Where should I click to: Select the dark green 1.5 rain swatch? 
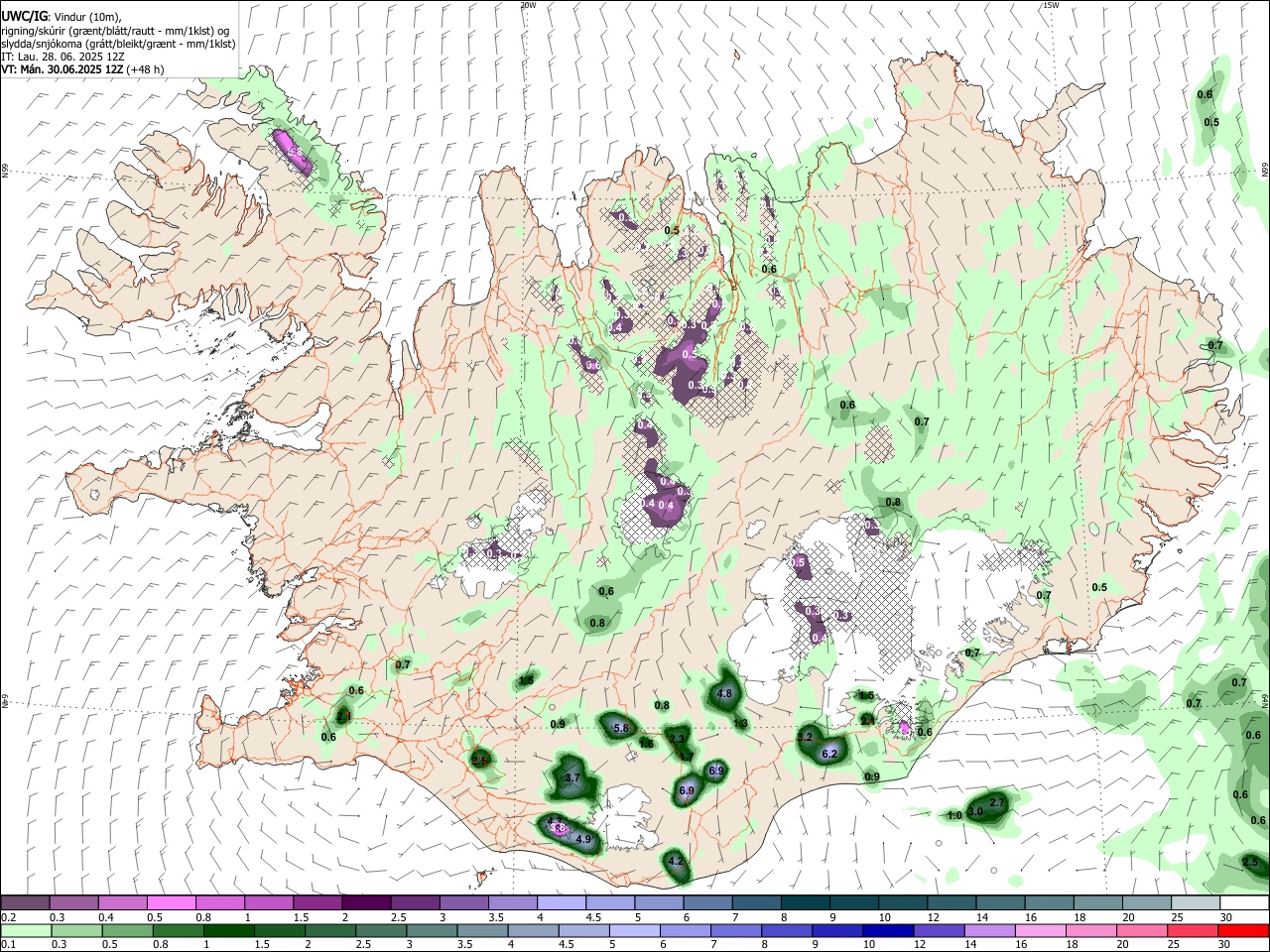pos(280,930)
